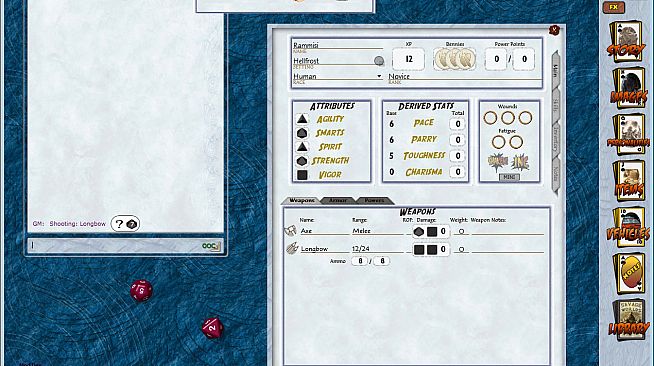Click the Bennies coins stack

click(x=455, y=59)
